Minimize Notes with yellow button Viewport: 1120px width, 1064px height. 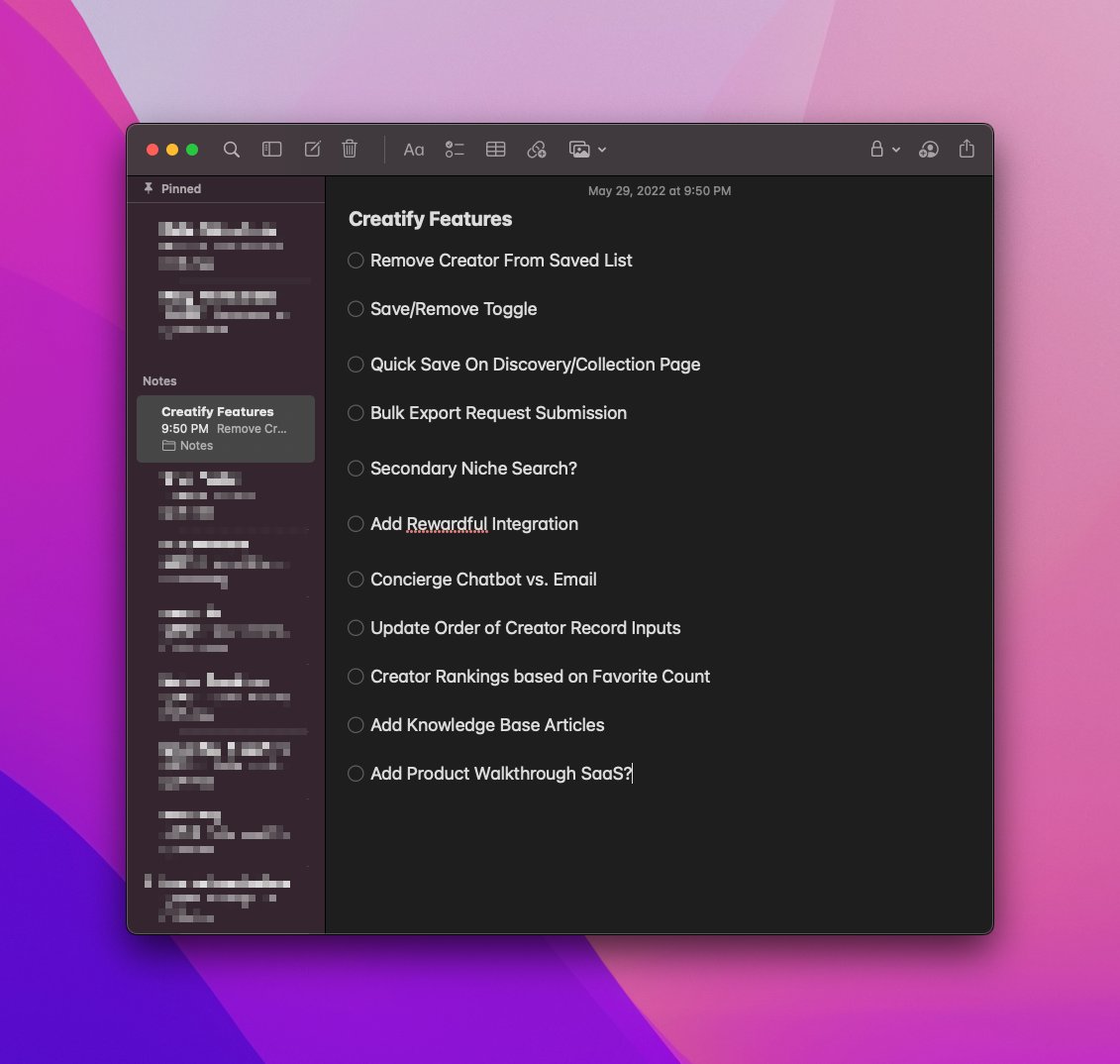(172, 150)
